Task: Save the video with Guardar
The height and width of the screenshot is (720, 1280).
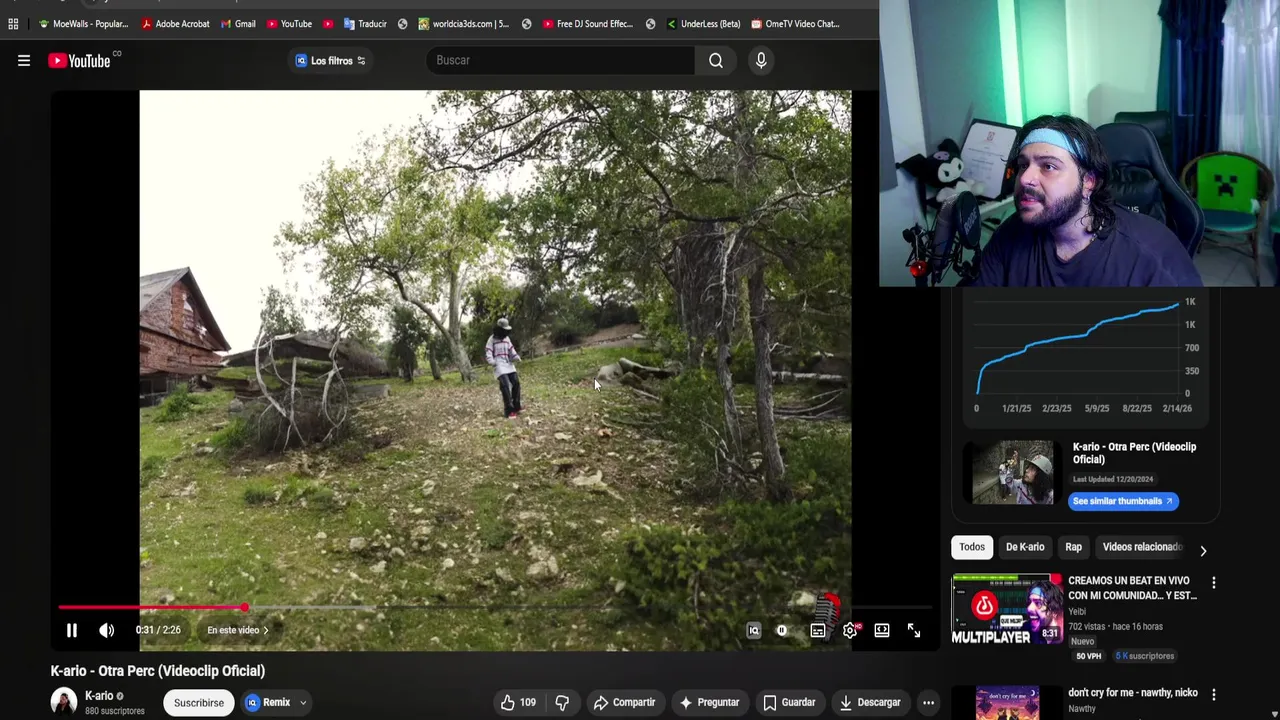Action: click(789, 702)
